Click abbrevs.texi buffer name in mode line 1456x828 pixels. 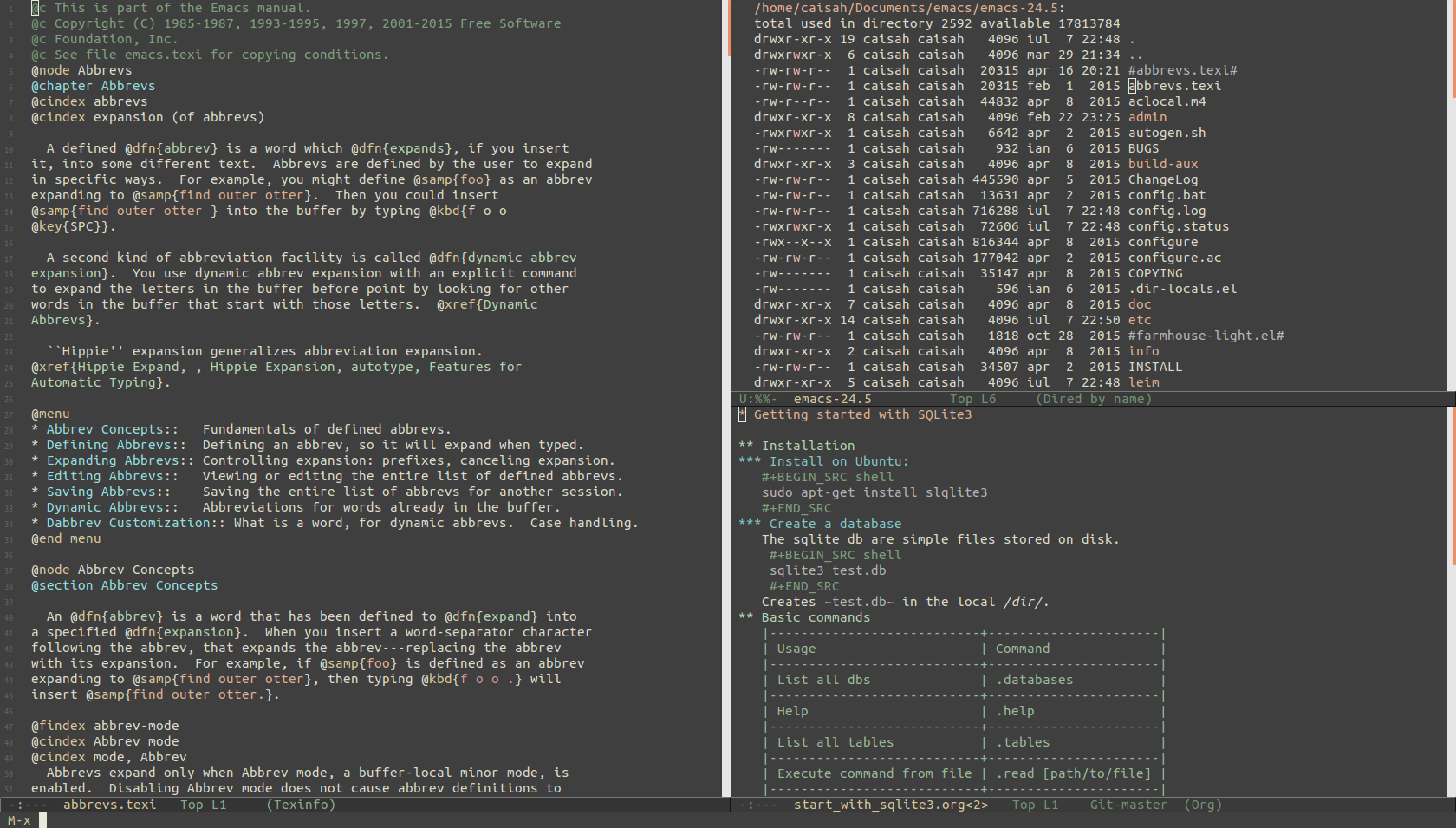coord(110,805)
